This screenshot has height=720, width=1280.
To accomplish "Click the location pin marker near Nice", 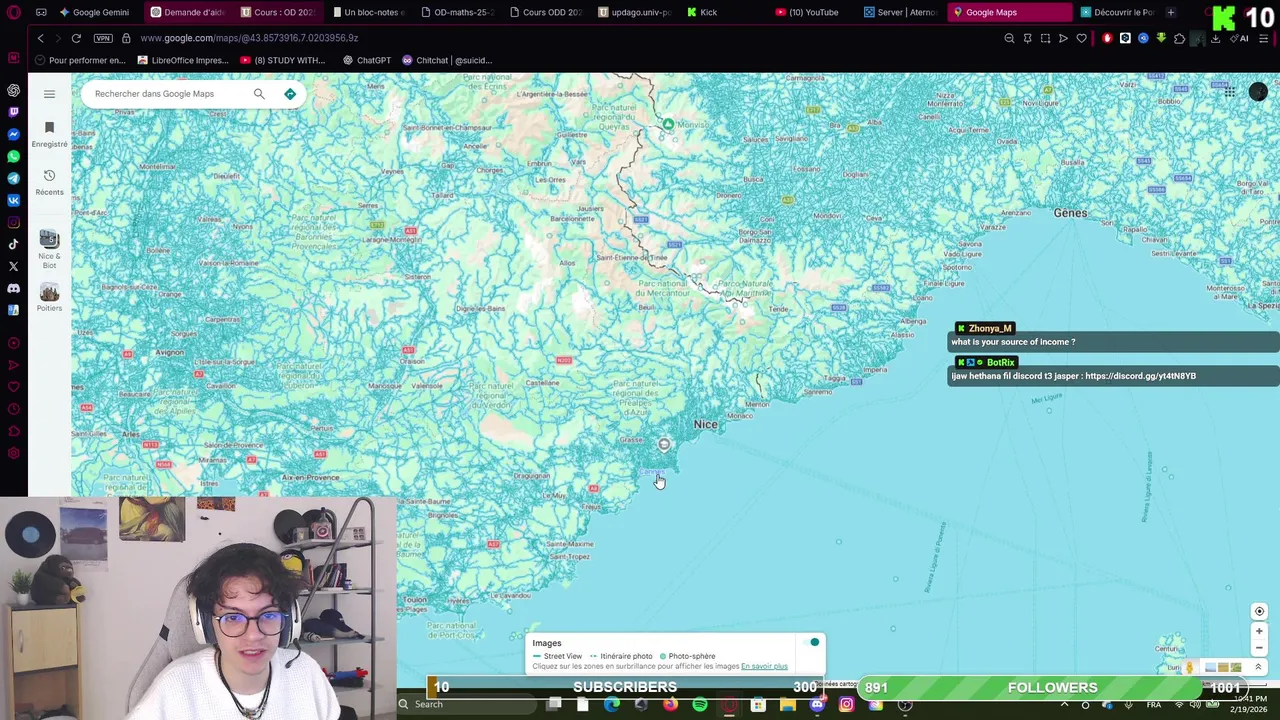I will [x=664, y=444].
